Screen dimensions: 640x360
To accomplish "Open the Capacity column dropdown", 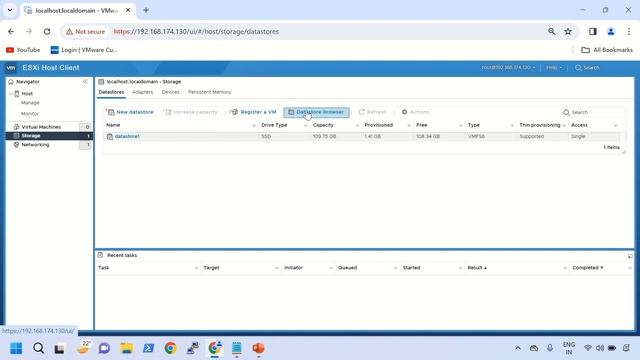I will [357, 125].
